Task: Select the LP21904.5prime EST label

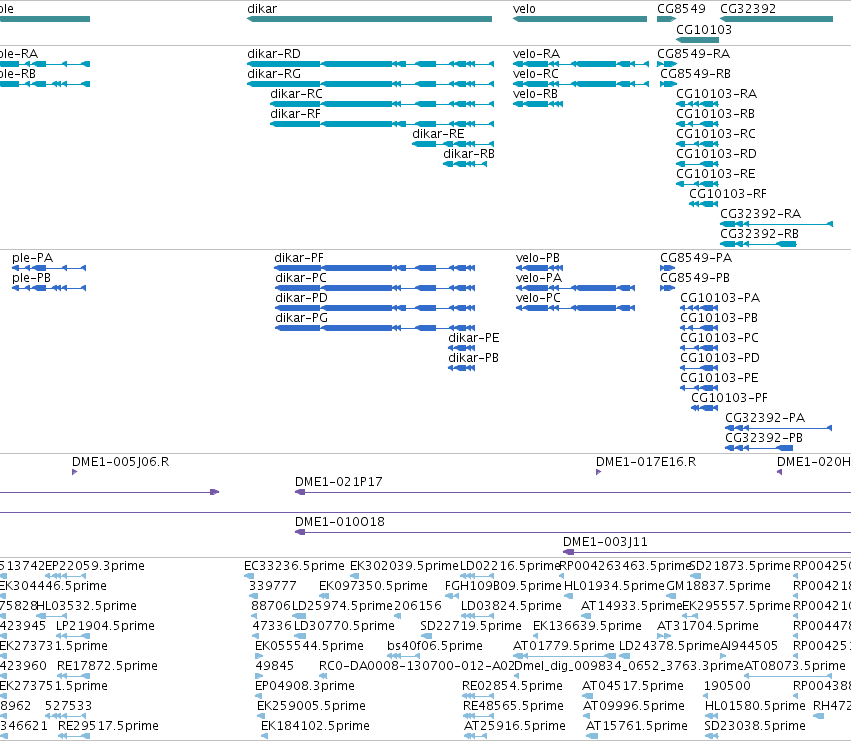Action: pyautogui.click(x=105, y=626)
